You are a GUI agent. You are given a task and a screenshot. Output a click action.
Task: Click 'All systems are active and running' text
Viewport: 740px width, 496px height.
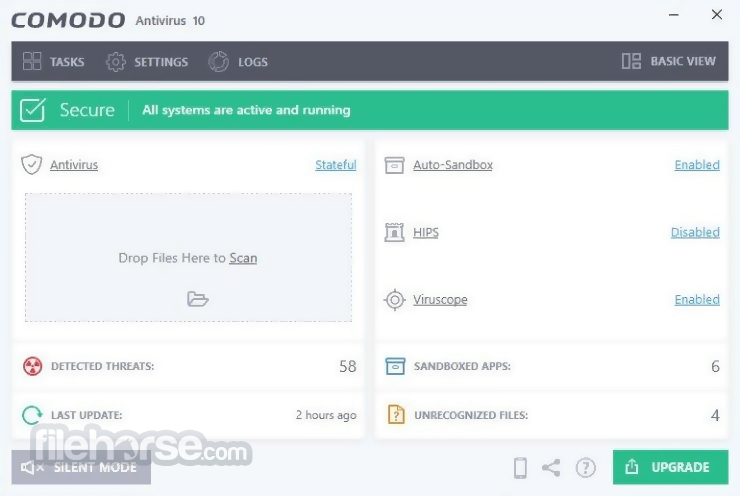246,110
